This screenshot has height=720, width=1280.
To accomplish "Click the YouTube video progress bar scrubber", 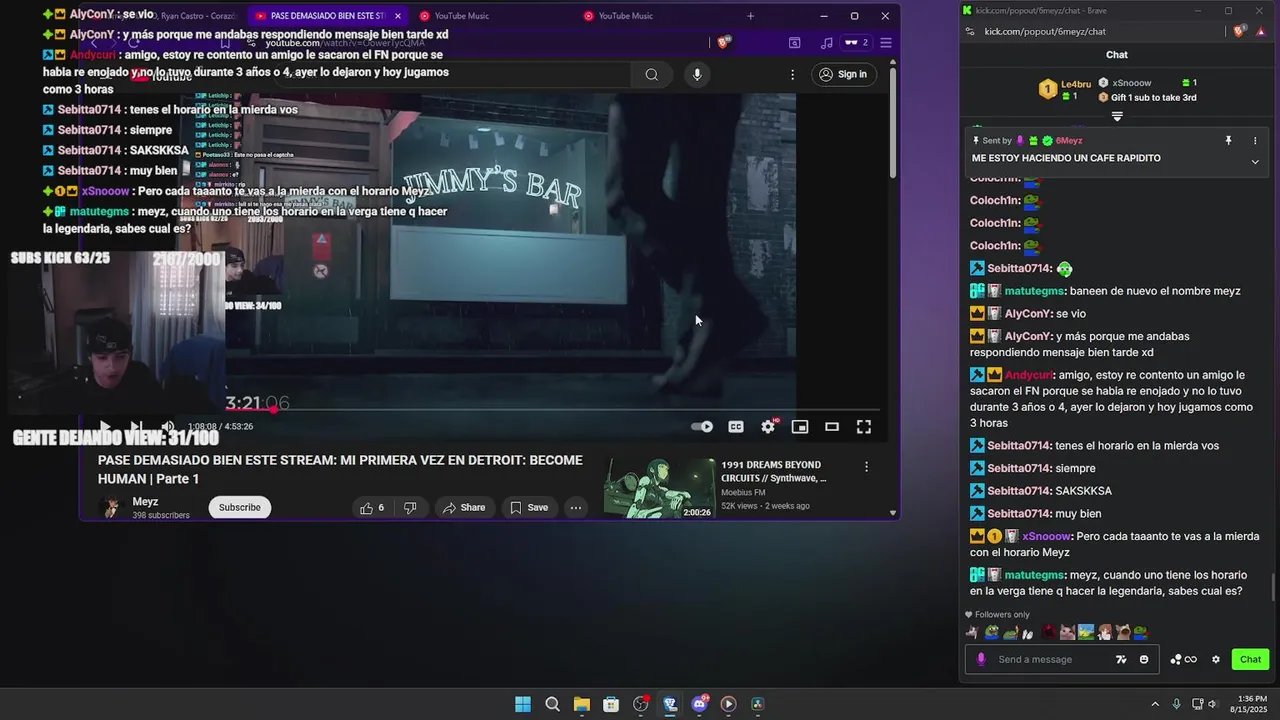I will pos(273,409).
